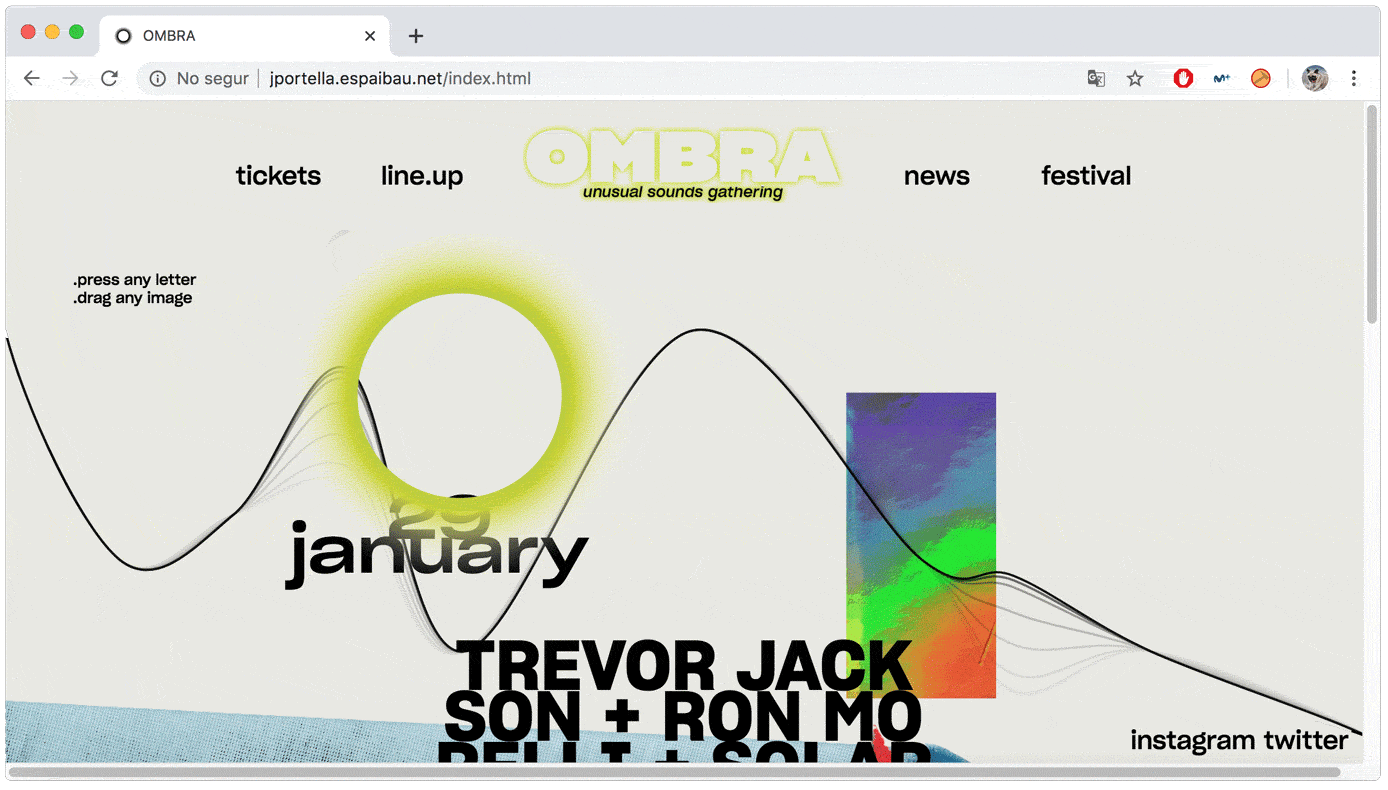The height and width of the screenshot is (790, 1388).
Task: Open the tickets page
Action: pos(278,176)
